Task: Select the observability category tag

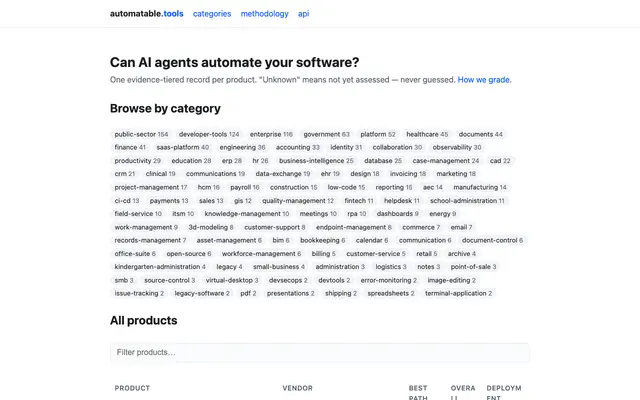Action: (457, 147)
